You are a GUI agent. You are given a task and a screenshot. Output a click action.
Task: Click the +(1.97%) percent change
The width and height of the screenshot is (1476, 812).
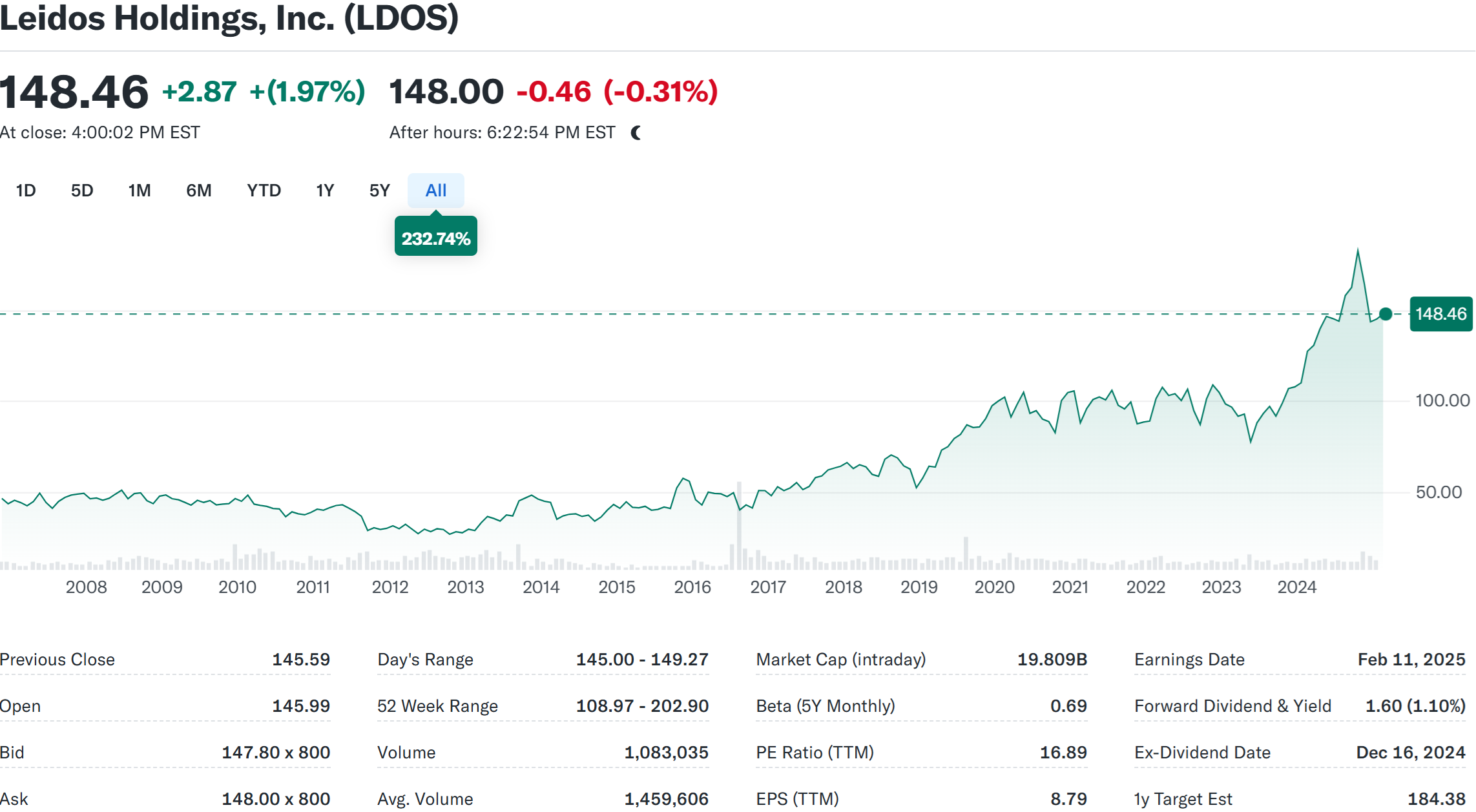307,92
